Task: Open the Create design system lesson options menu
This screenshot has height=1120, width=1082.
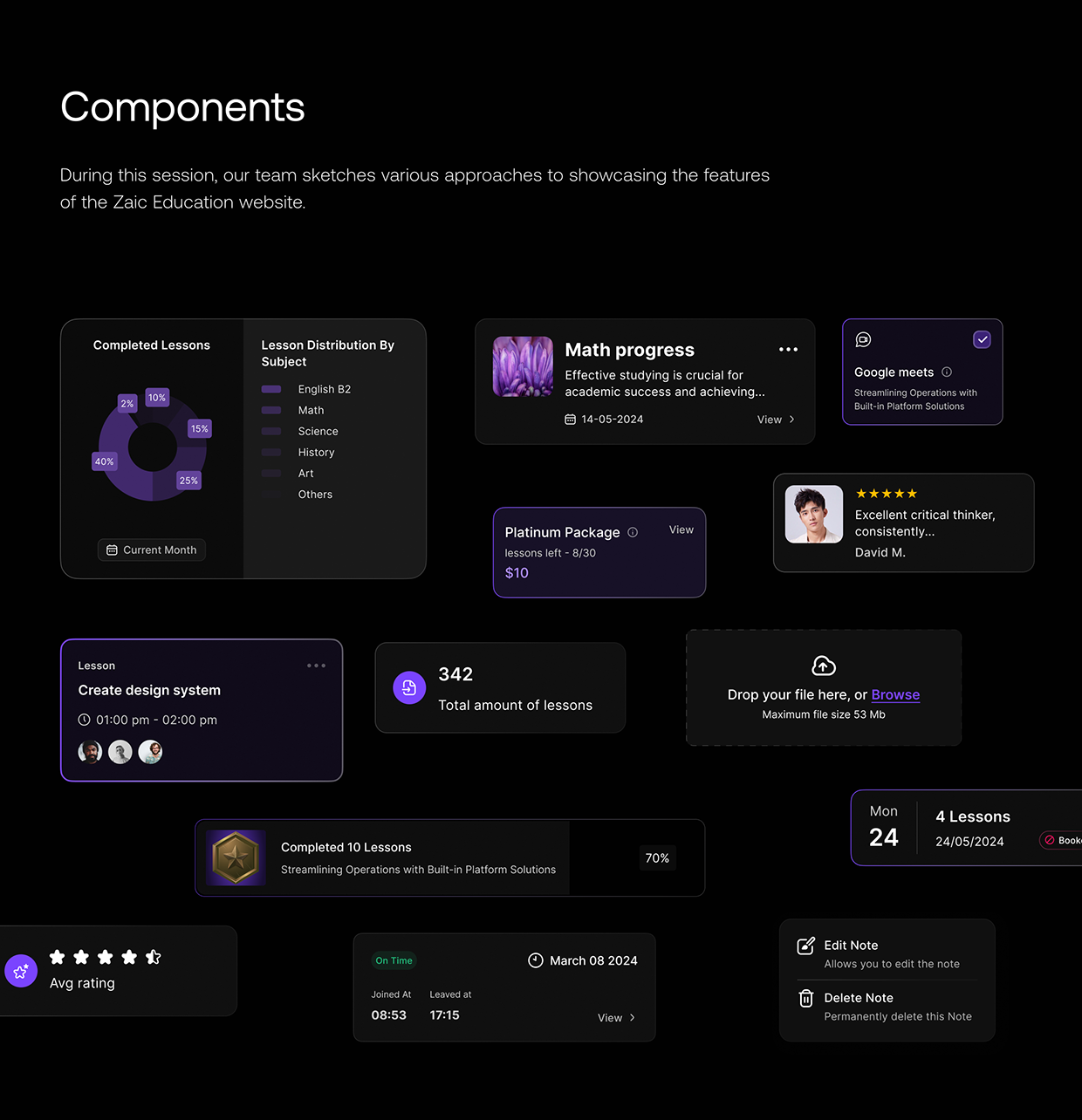Action: tap(316, 666)
